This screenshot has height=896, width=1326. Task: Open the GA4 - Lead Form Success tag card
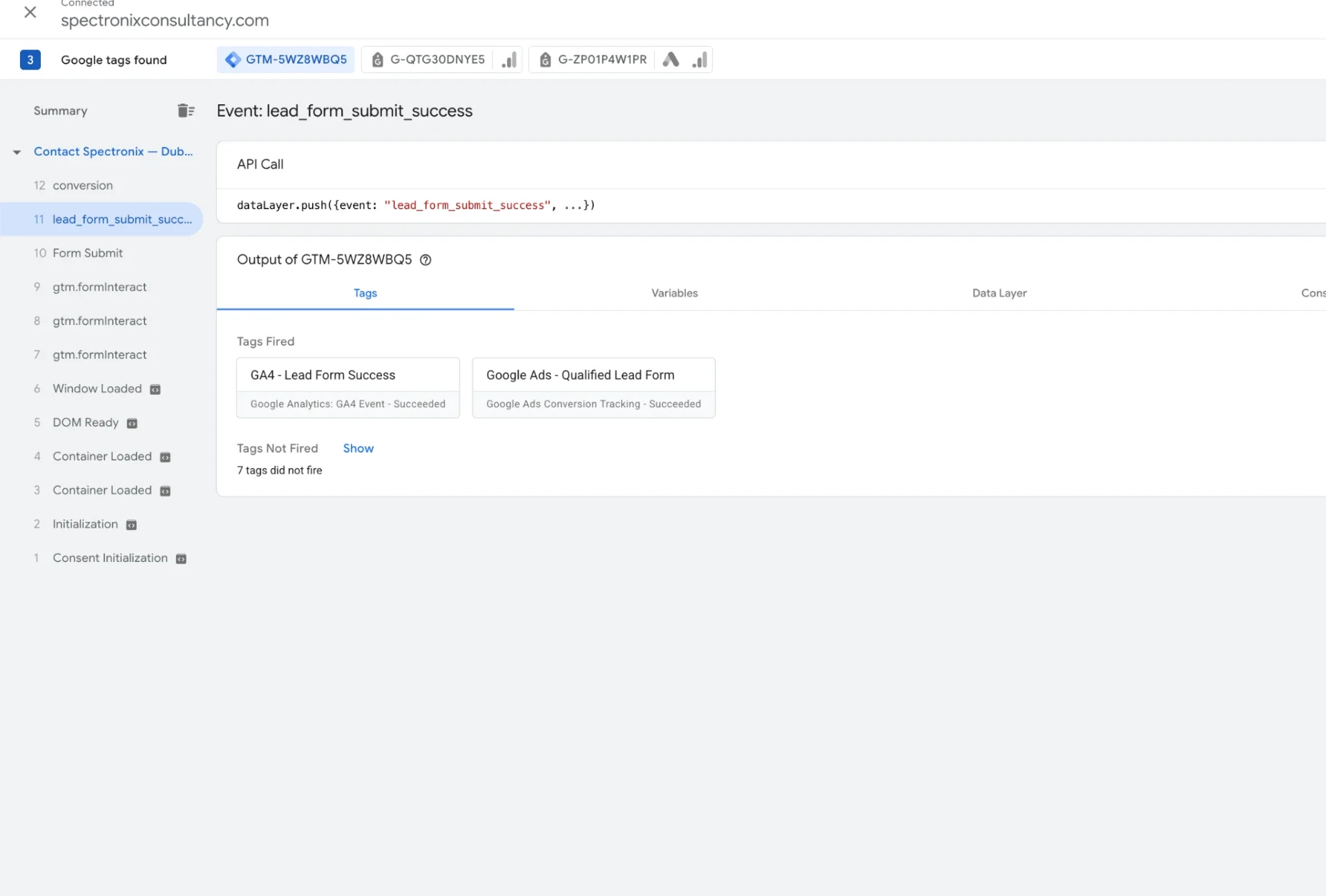(x=348, y=387)
